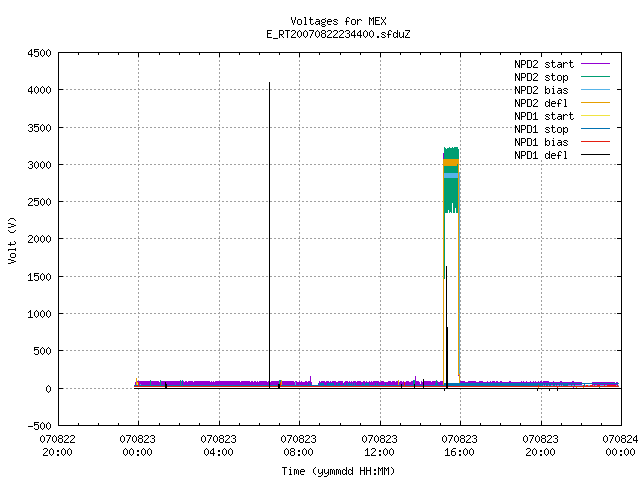Click the 'Time (yymmdd HH:MM)' axis label
This screenshot has width=640, height=480.
tap(338, 471)
